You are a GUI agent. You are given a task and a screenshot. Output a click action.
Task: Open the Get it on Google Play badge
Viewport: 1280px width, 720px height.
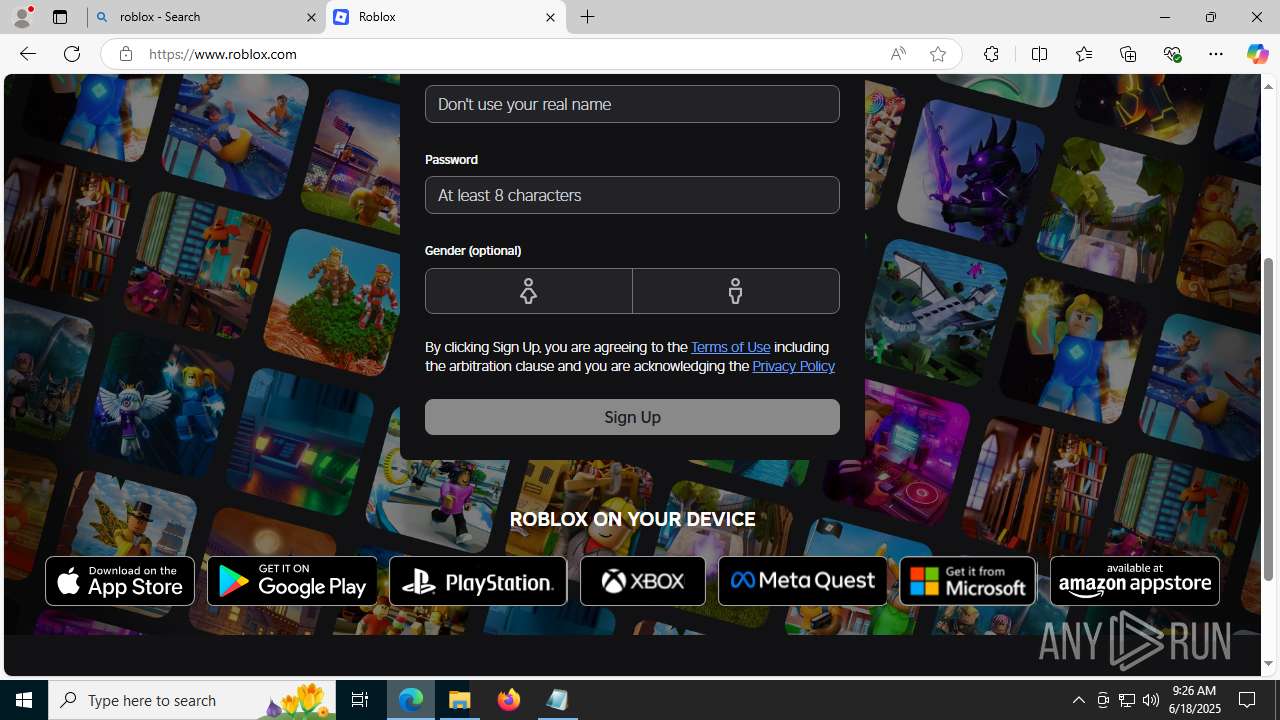(x=292, y=581)
